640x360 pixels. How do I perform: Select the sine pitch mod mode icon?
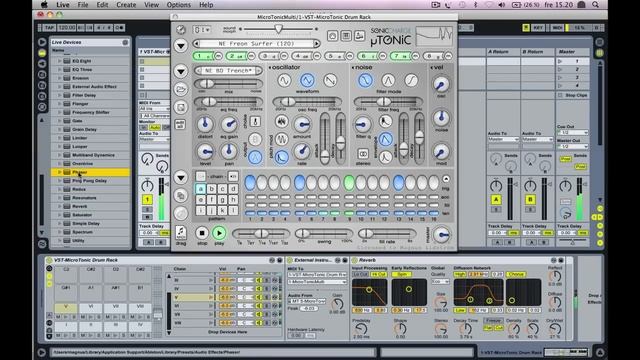coord(281,139)
